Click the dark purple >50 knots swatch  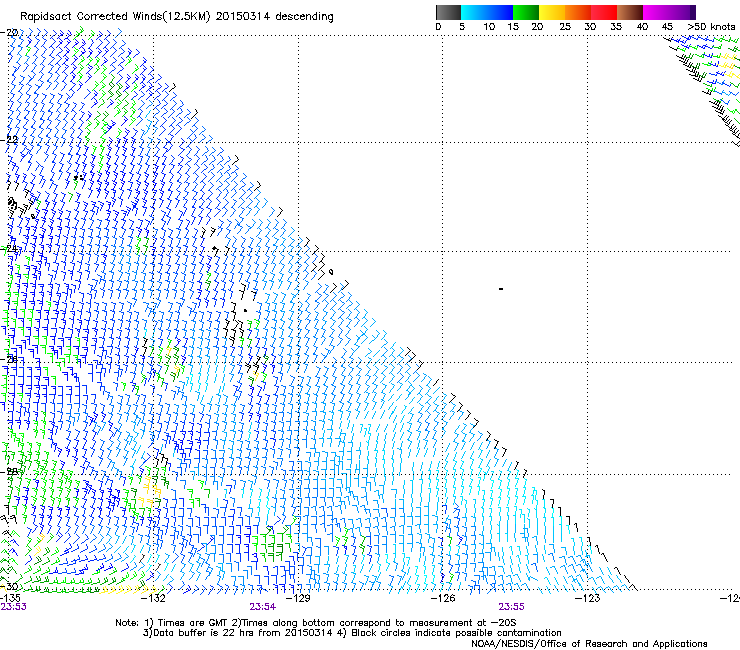pyautogui.click(x=693, y=12)
